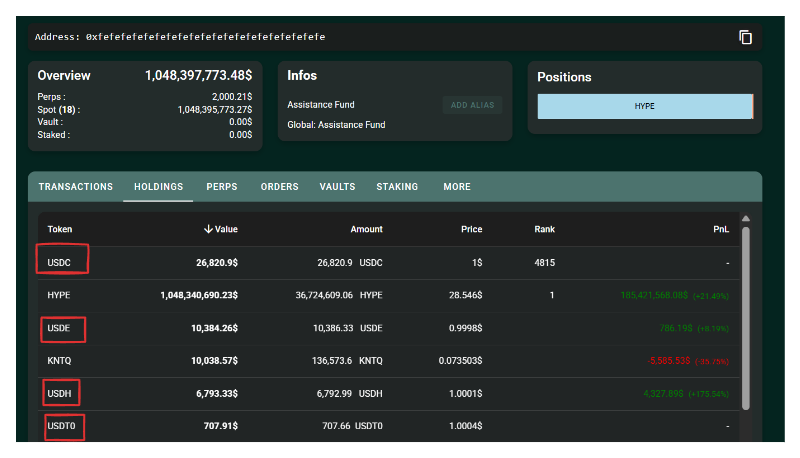Open the Transactions tab

click(76, 187)
